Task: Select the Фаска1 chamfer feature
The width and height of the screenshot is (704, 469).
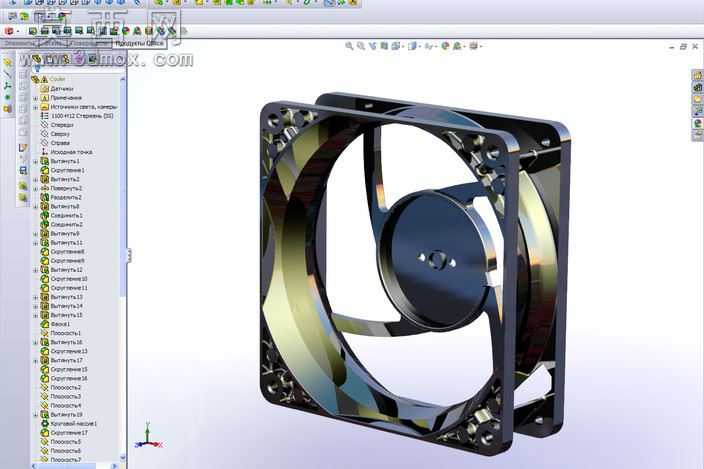Action: (x=56, y=324)
